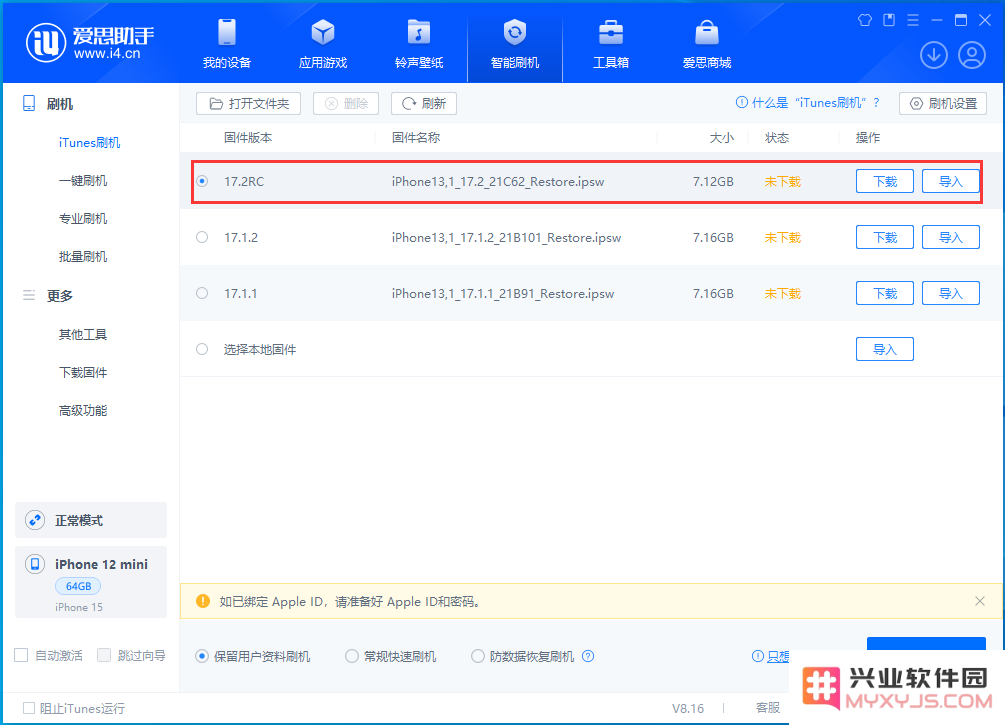This screenshot has width=1005, height=725.
Task: Open the 铃声壁纸 music icon
Action: [x=419, y=32]
